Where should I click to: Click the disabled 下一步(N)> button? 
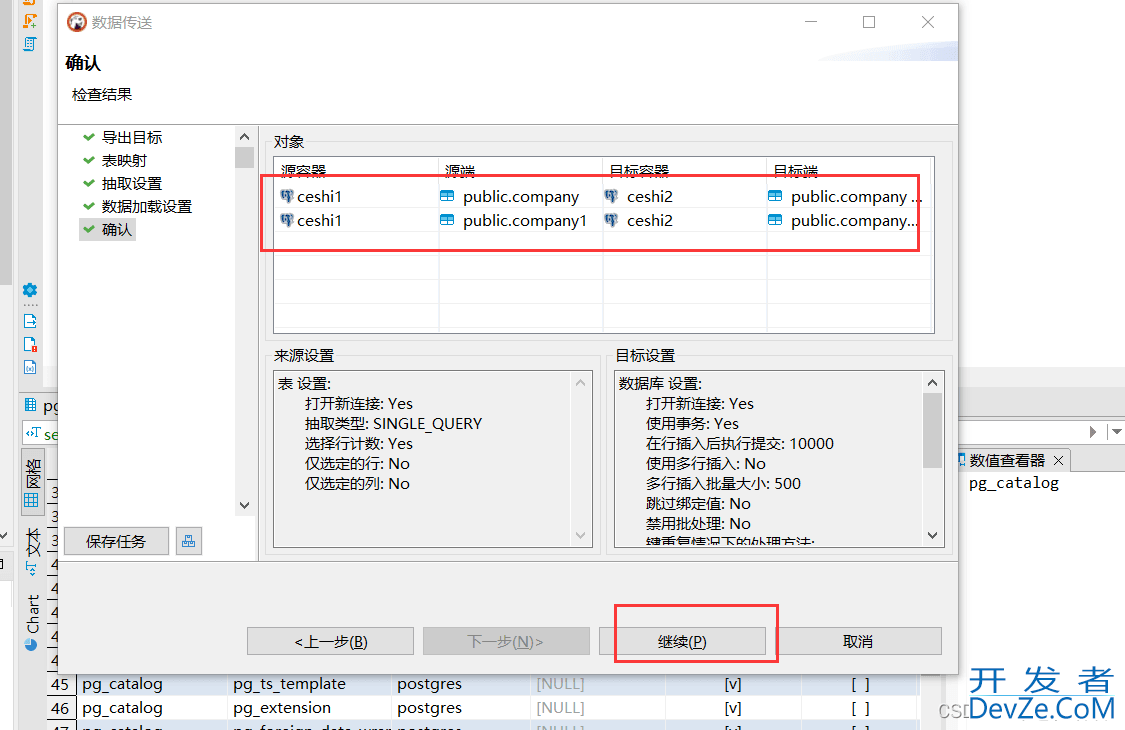tap(506, 641)
